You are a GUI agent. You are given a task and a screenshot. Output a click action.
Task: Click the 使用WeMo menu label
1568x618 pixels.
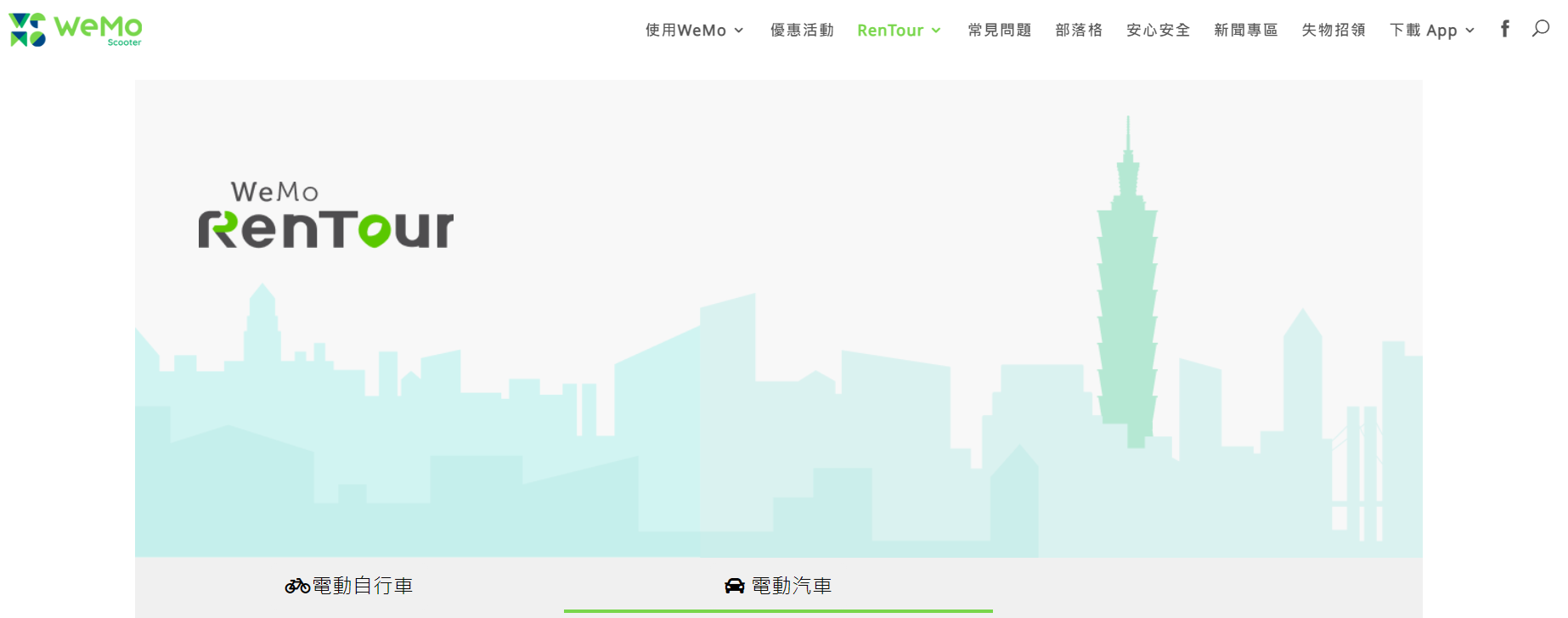tap(685, 31)
